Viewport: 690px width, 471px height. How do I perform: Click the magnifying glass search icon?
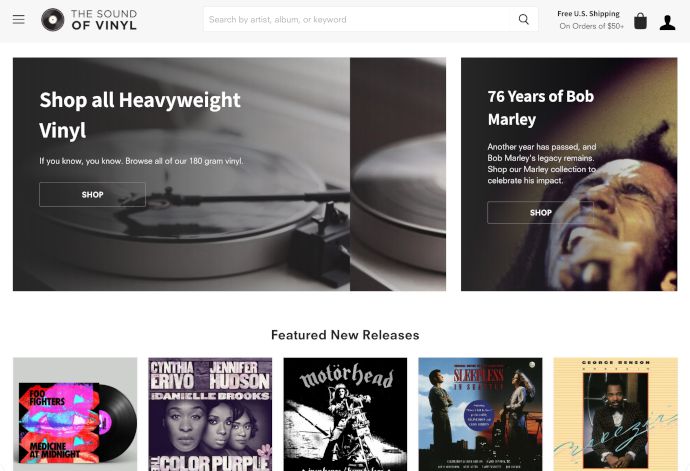[x=523, y=19]
